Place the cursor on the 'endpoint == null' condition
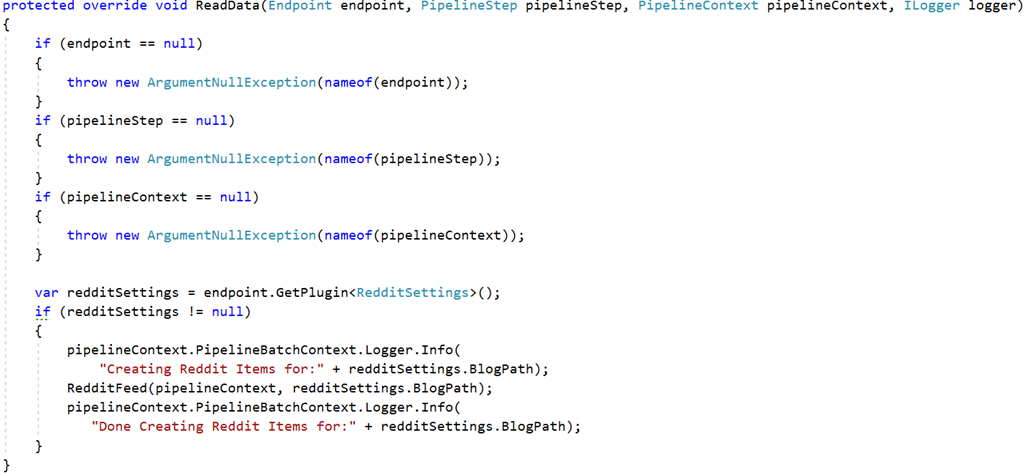This screenshot has height=473, width=1025. coord(131,45)
